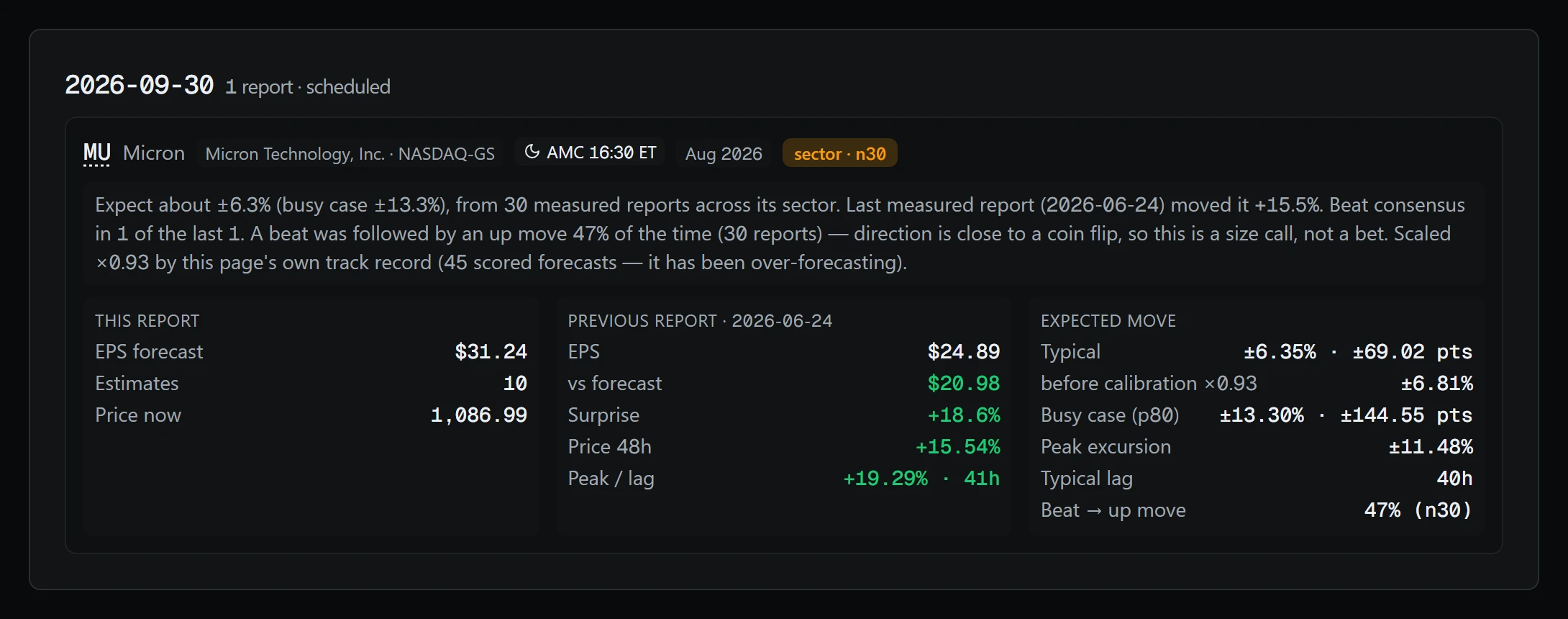Image resolution: width=1568 pixels, height=619 pixels.
Task: Click the Estimates count value 10
Action: click(515, 384)
